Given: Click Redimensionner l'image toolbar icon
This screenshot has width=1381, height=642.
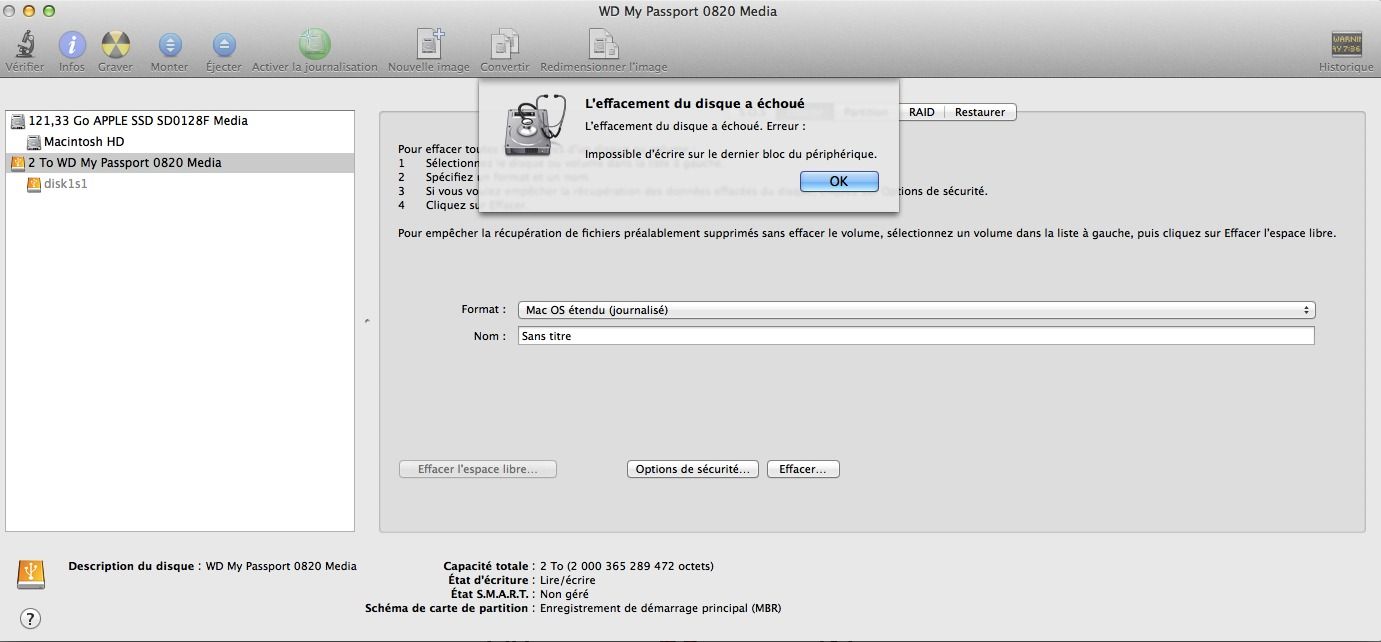Looking at the screenshot, I should point(604,44).
